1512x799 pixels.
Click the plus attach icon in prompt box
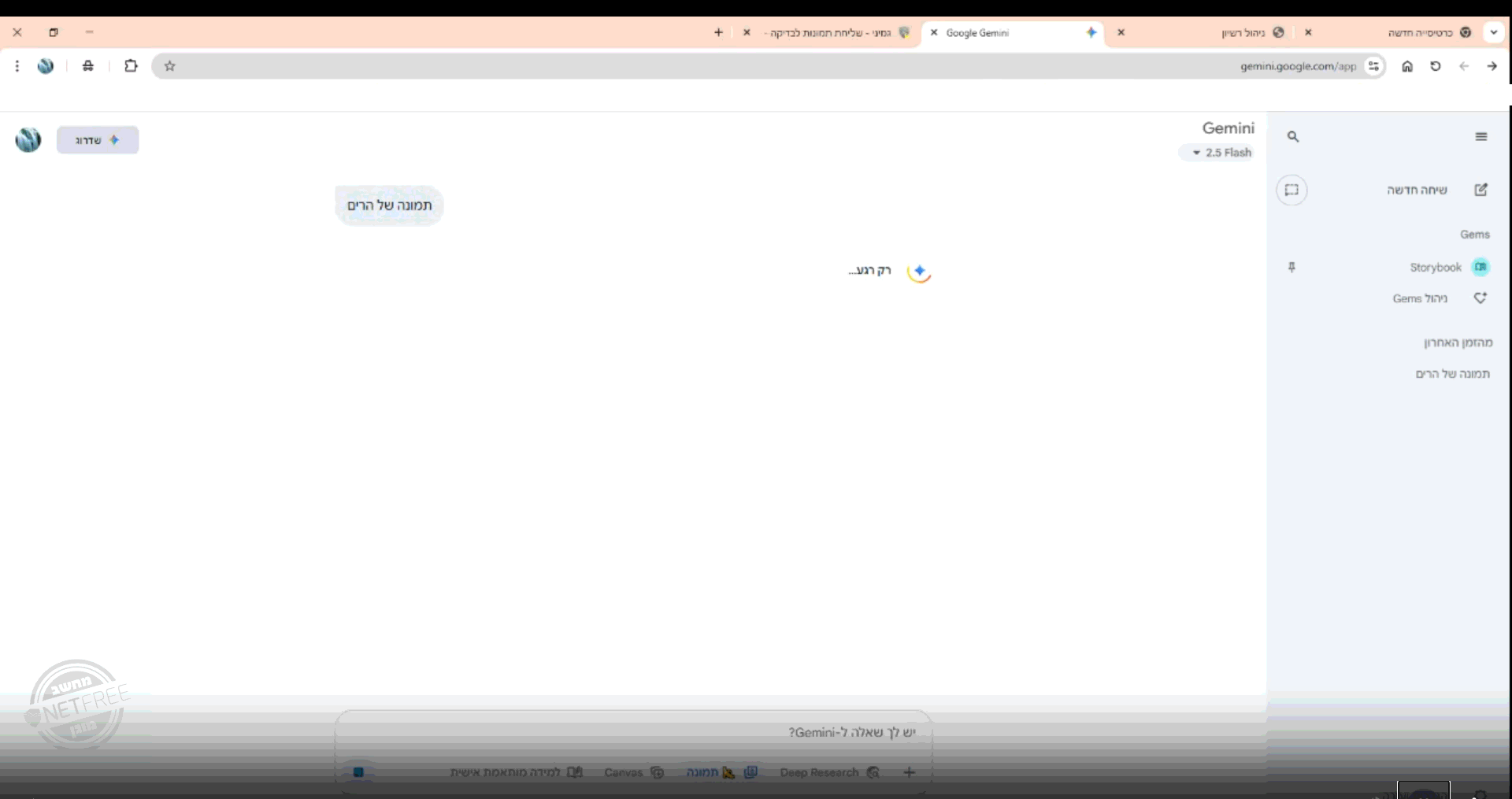click(909, 772)
